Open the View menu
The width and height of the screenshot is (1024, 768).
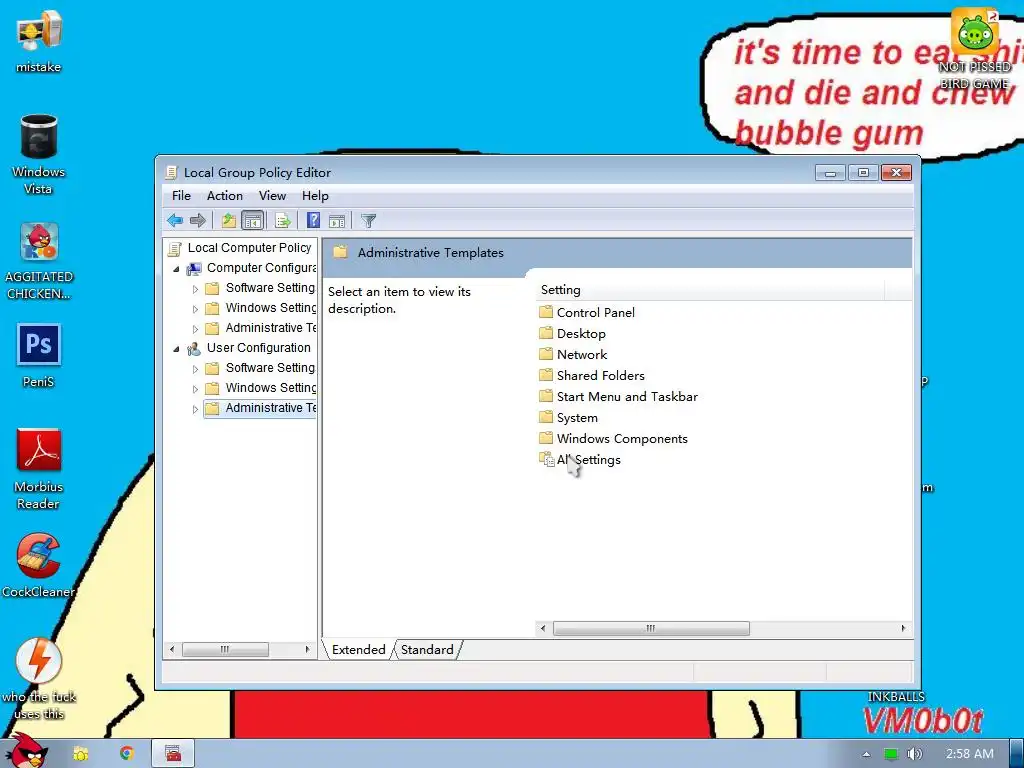coord(272,196)
